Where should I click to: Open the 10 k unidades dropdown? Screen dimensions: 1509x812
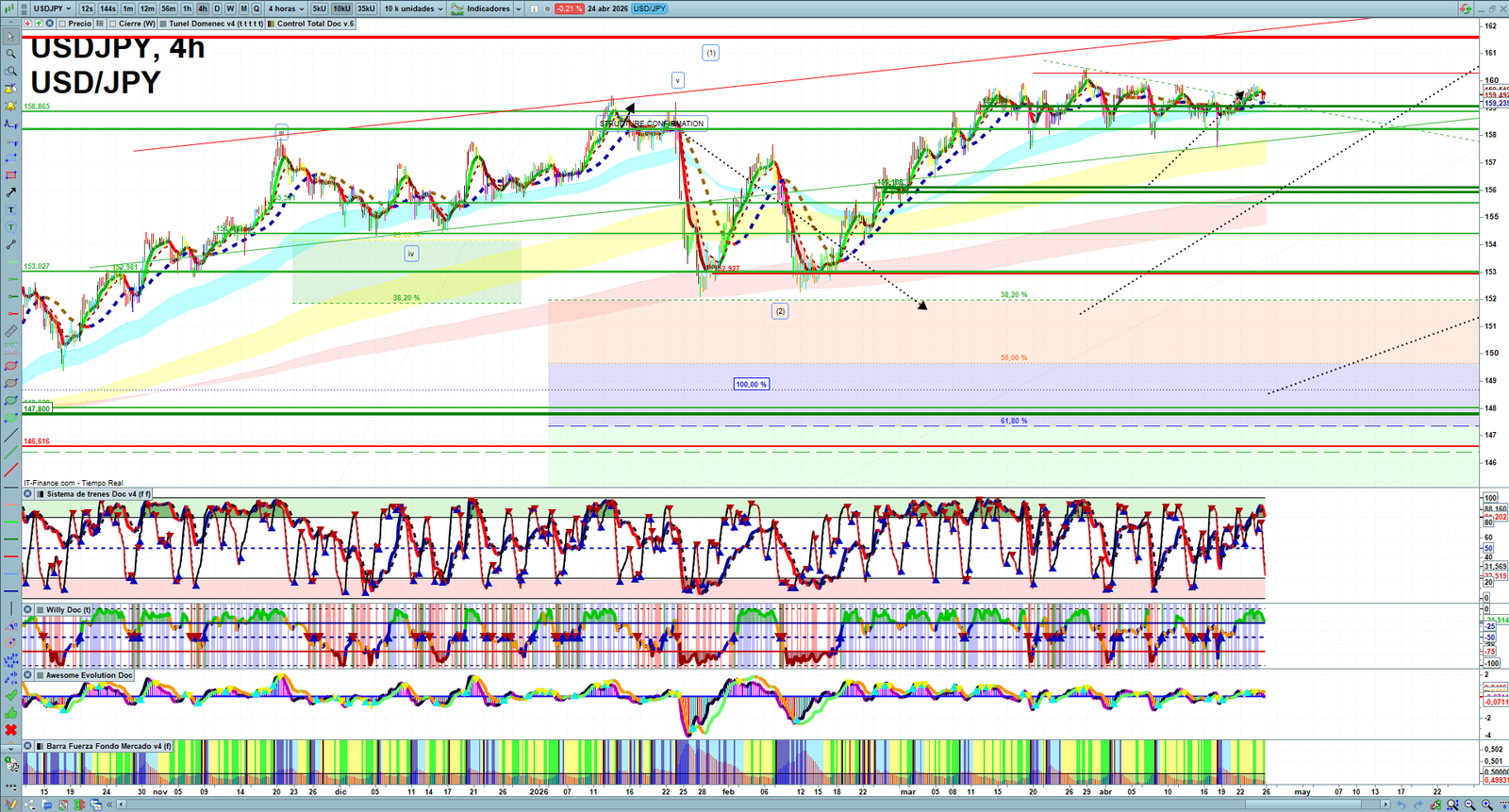[413, 8]
